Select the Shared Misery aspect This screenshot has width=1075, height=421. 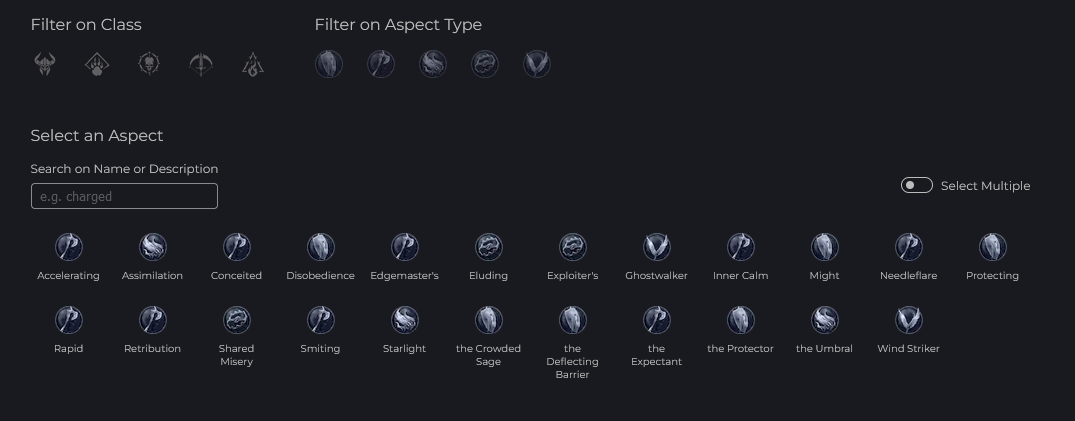tap(237, 337)
